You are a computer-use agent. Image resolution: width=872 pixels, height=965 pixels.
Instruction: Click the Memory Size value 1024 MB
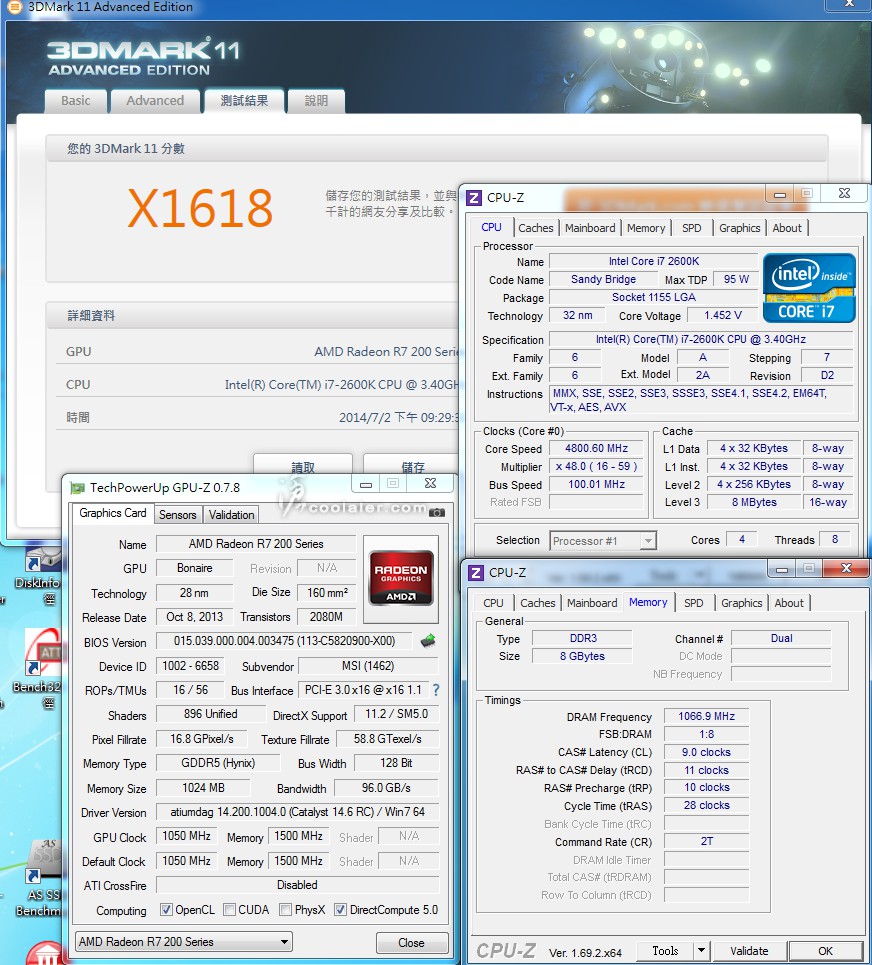(203, 788)
